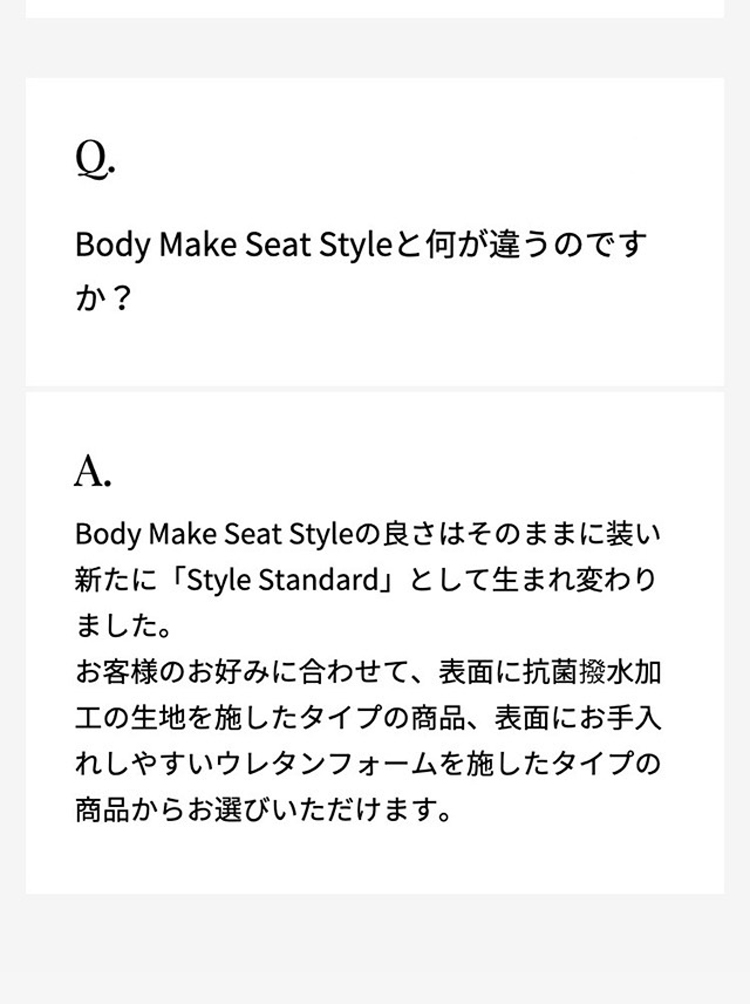750x1004 pixels.
Task: Click the line starting お客様のお好みに
Action: [368, 672]
